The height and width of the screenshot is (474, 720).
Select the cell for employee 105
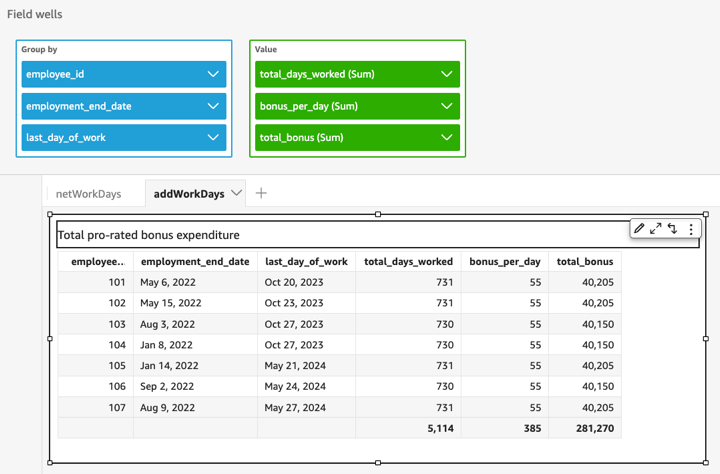93,365
